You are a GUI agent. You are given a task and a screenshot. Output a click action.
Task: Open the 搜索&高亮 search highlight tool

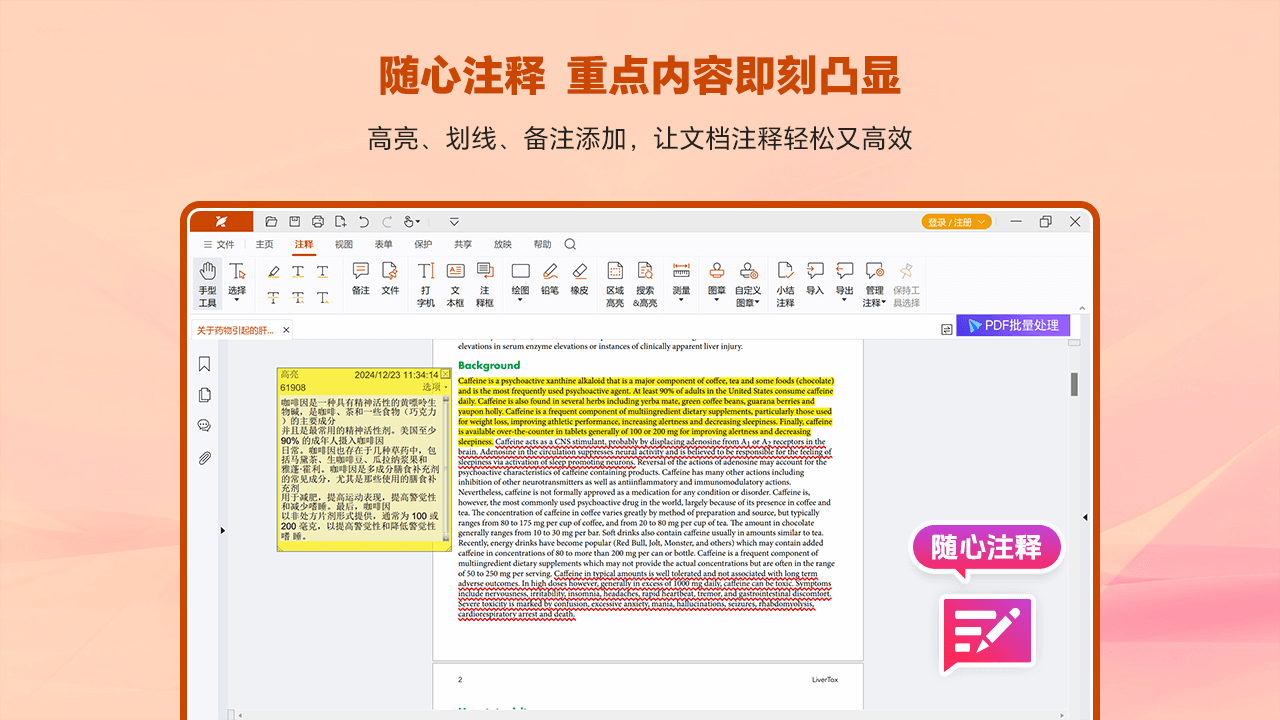(x=645, y=283)
